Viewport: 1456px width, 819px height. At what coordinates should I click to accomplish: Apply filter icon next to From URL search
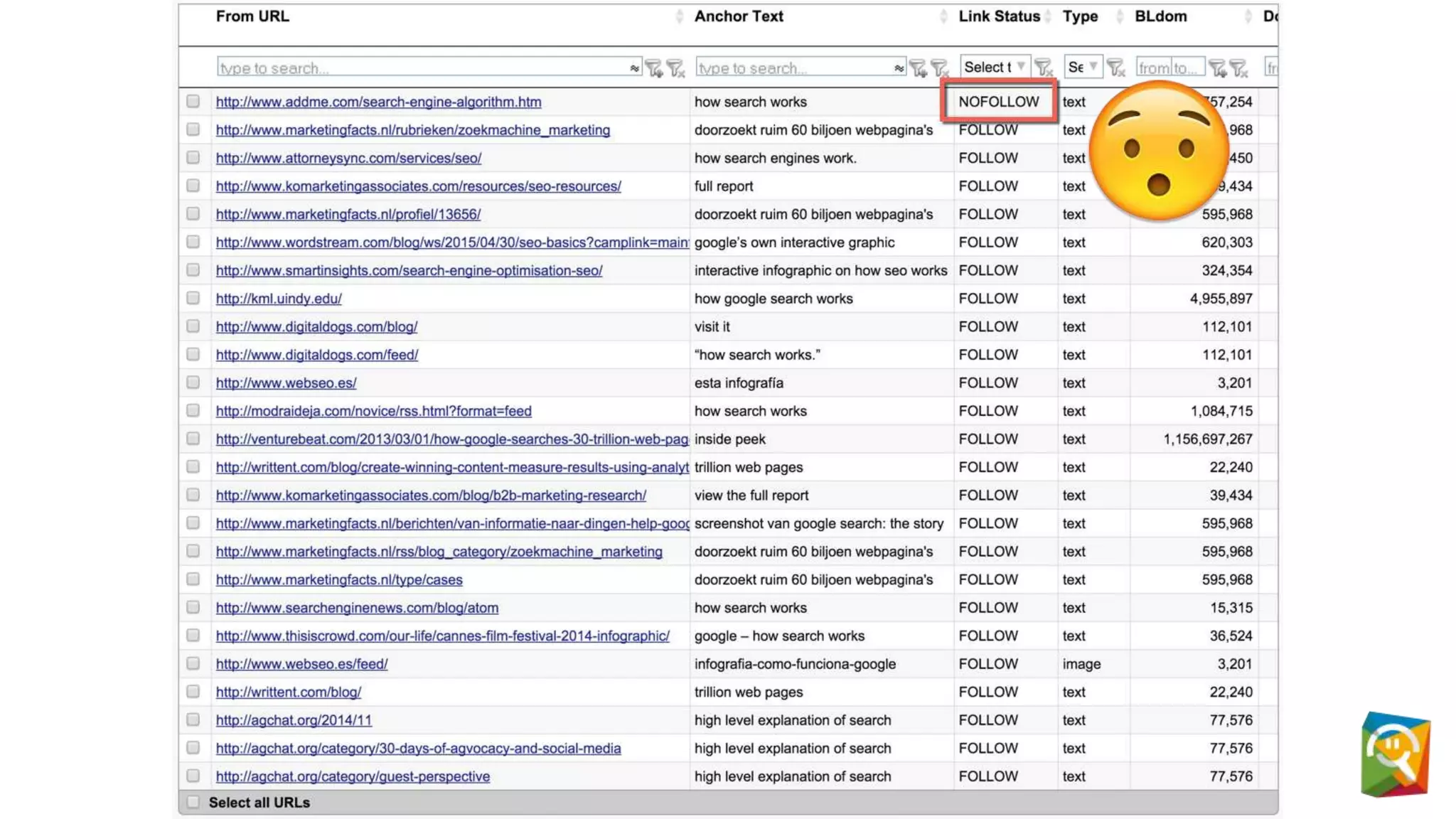click(653, 68)
